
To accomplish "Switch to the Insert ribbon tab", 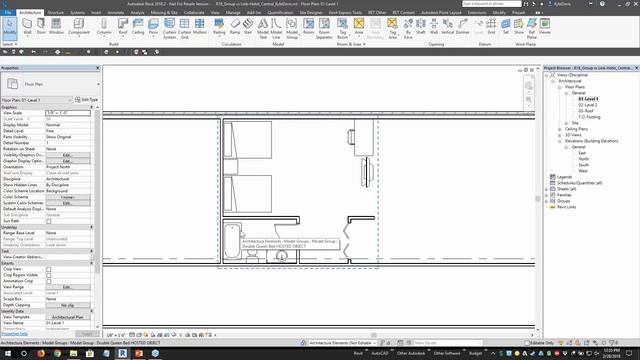I will [x=96, y=13].
